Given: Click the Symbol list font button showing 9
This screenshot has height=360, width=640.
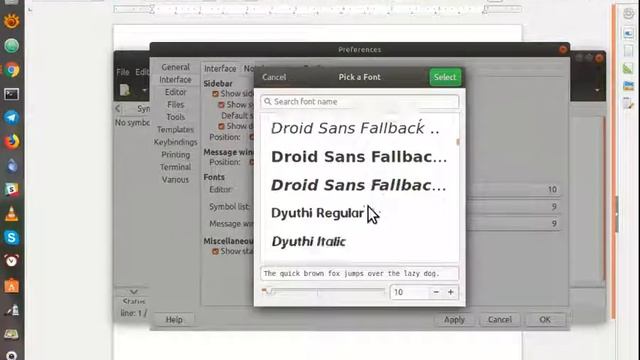Looking at the screenshot, I should click(513, 207).
